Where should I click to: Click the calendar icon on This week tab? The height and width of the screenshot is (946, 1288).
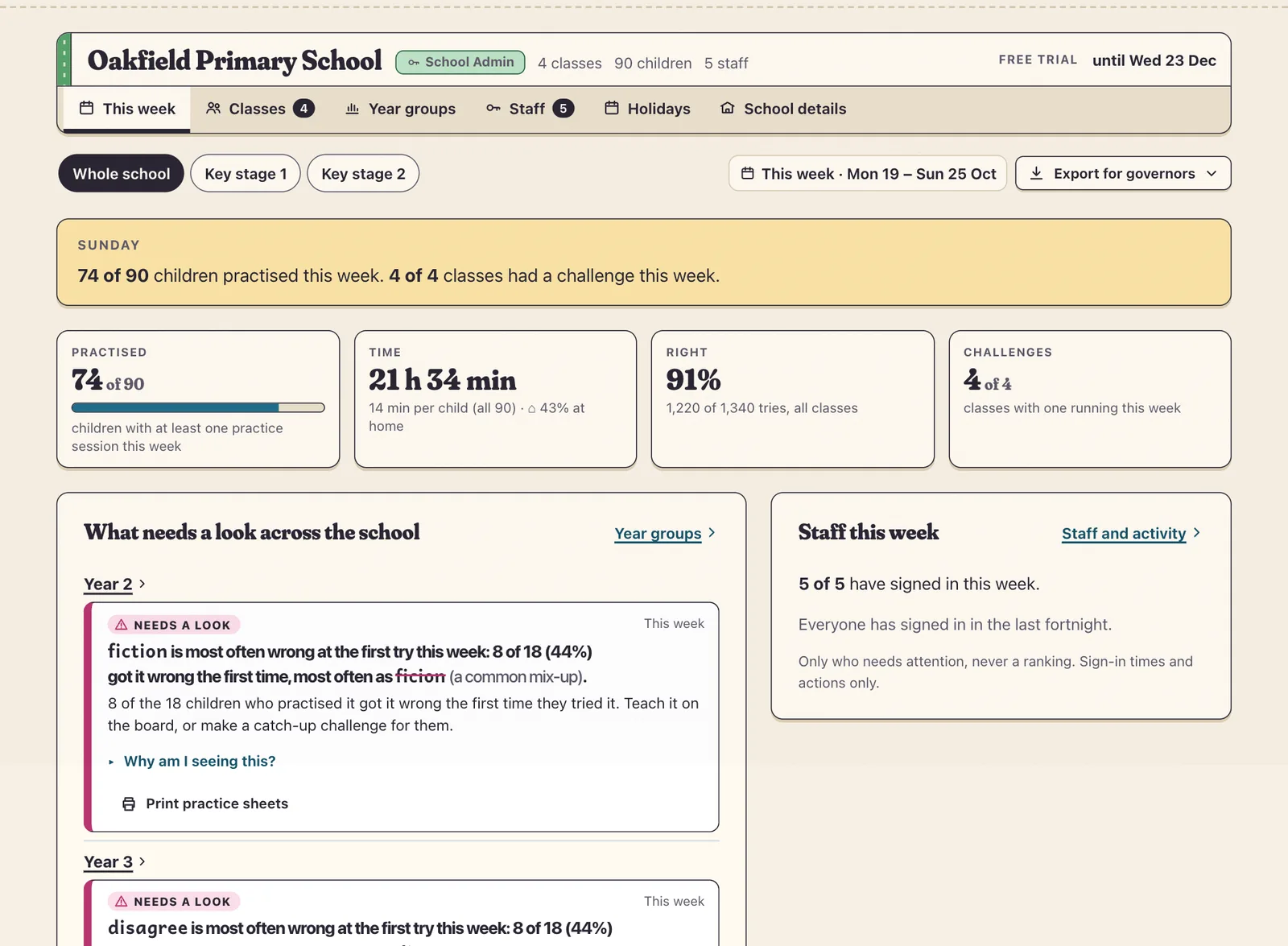(x=87, y=108)
